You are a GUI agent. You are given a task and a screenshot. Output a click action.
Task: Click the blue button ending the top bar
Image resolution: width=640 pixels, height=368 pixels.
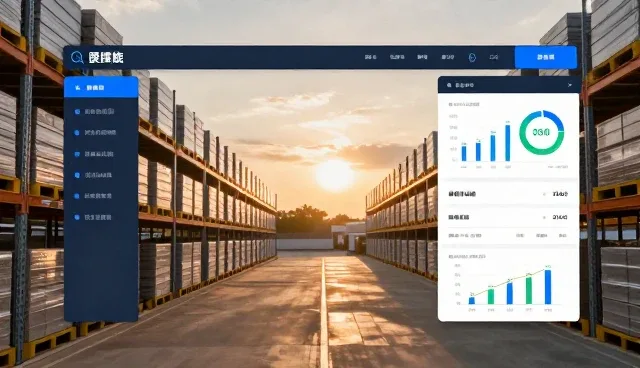click(546, 57)
